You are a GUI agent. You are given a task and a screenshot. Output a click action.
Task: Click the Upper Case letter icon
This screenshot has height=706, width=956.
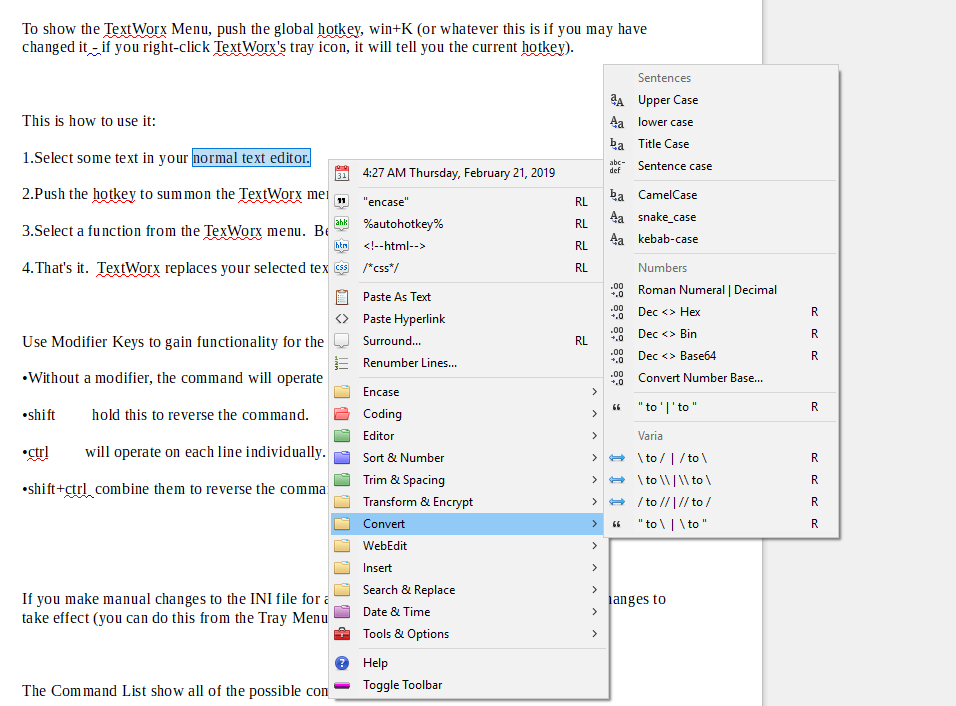(617, 100)
